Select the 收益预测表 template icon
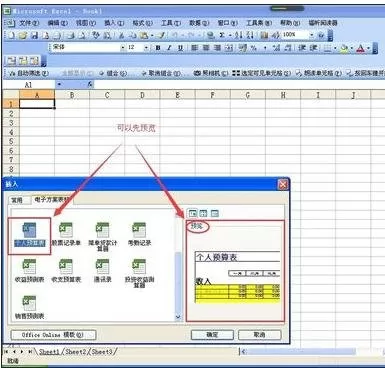 pos(30,271)
